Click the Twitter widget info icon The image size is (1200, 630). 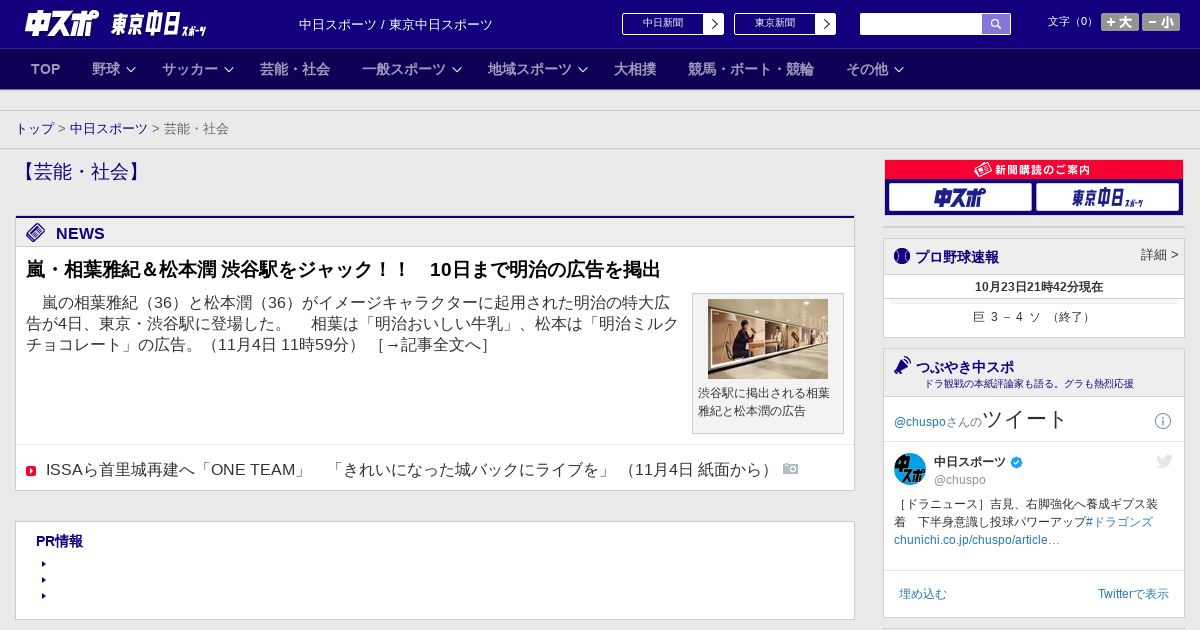(1163, 421)
